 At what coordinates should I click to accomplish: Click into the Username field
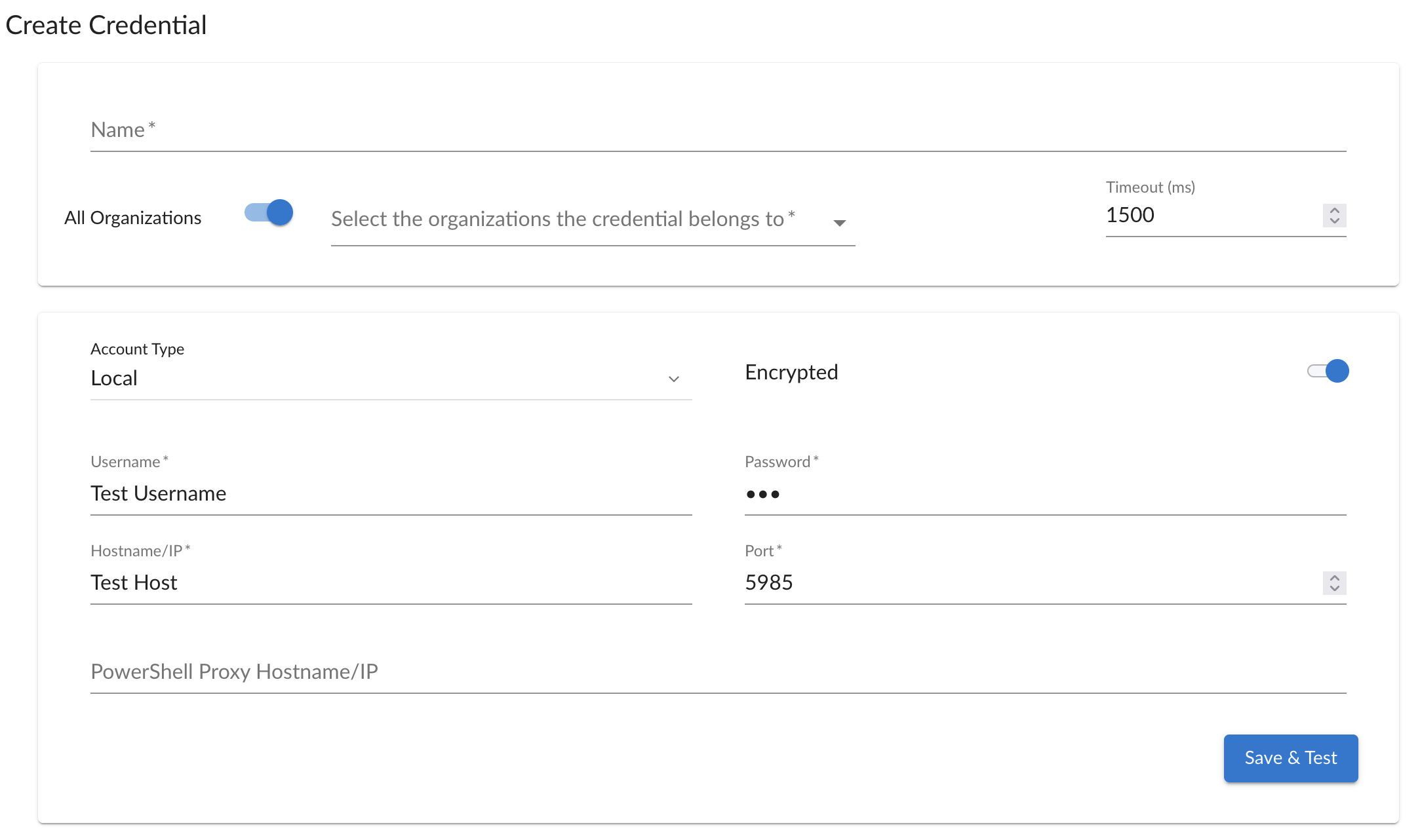click(391, 494)
